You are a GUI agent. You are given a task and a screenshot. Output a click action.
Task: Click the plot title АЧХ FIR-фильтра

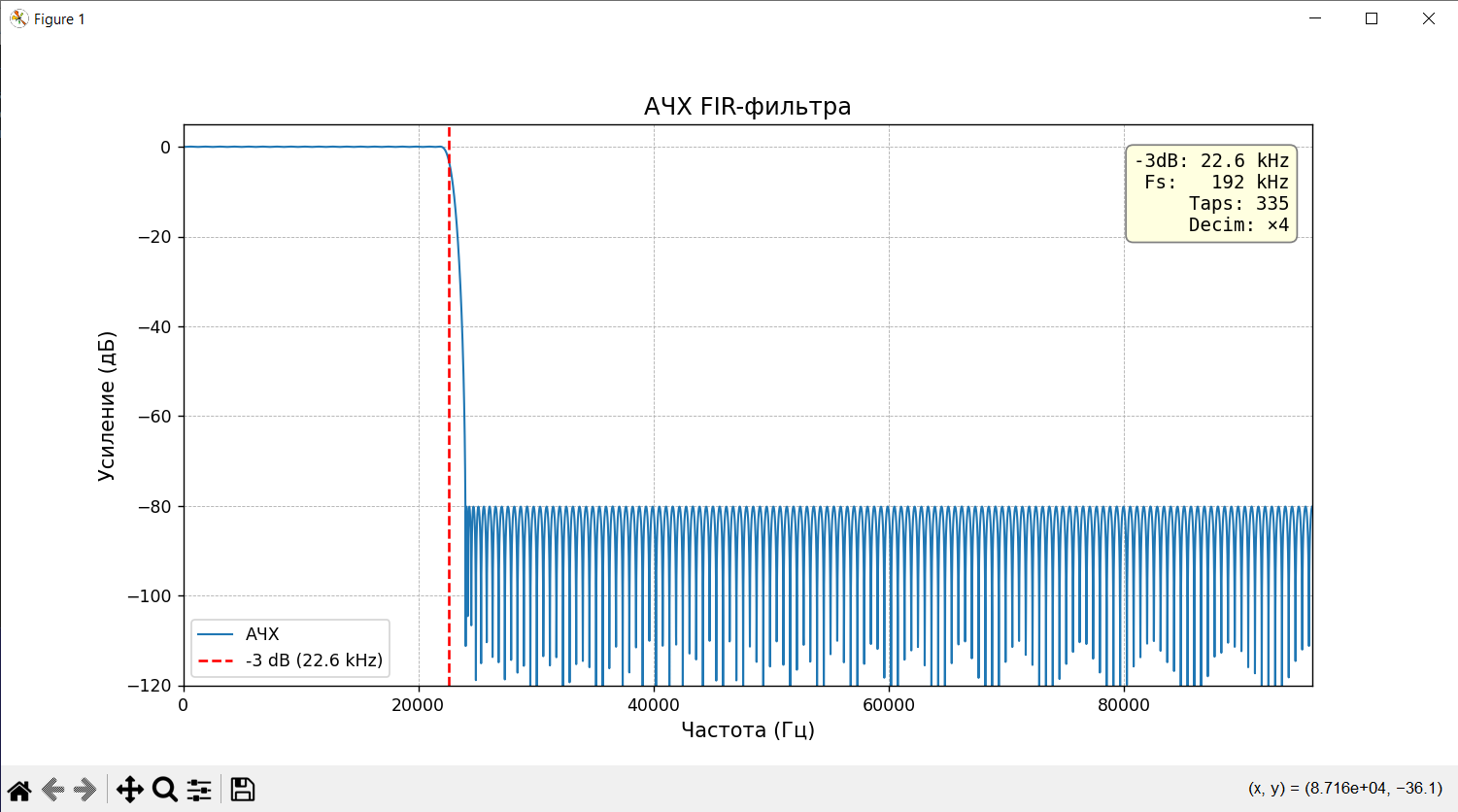747,106
